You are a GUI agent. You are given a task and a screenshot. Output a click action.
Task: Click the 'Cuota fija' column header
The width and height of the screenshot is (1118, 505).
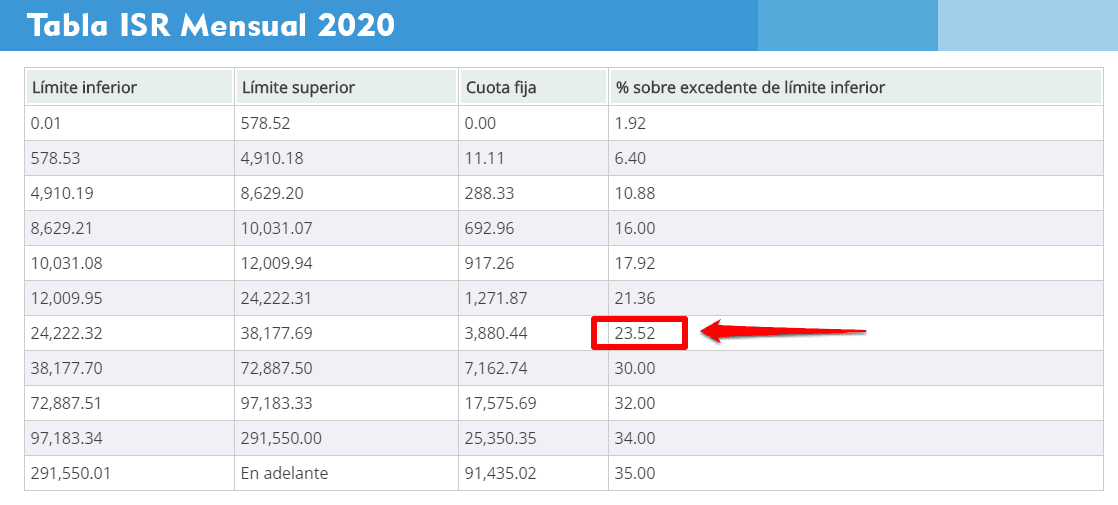[x=533, y=88]
